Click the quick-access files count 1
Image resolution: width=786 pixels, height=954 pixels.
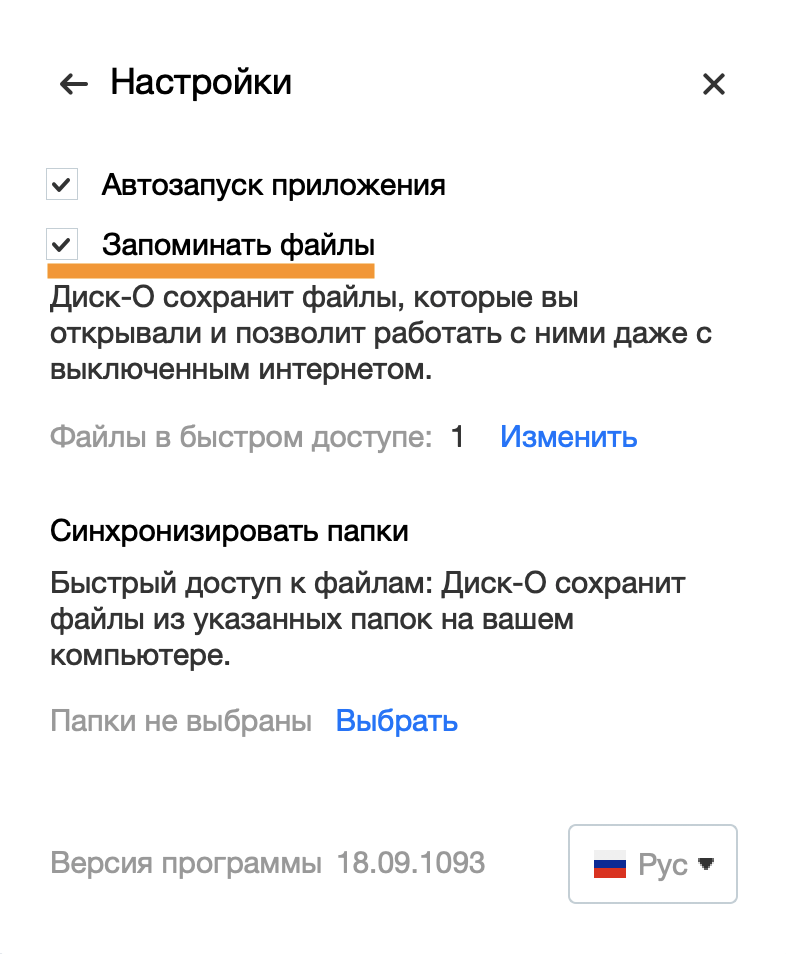(457, 437)
